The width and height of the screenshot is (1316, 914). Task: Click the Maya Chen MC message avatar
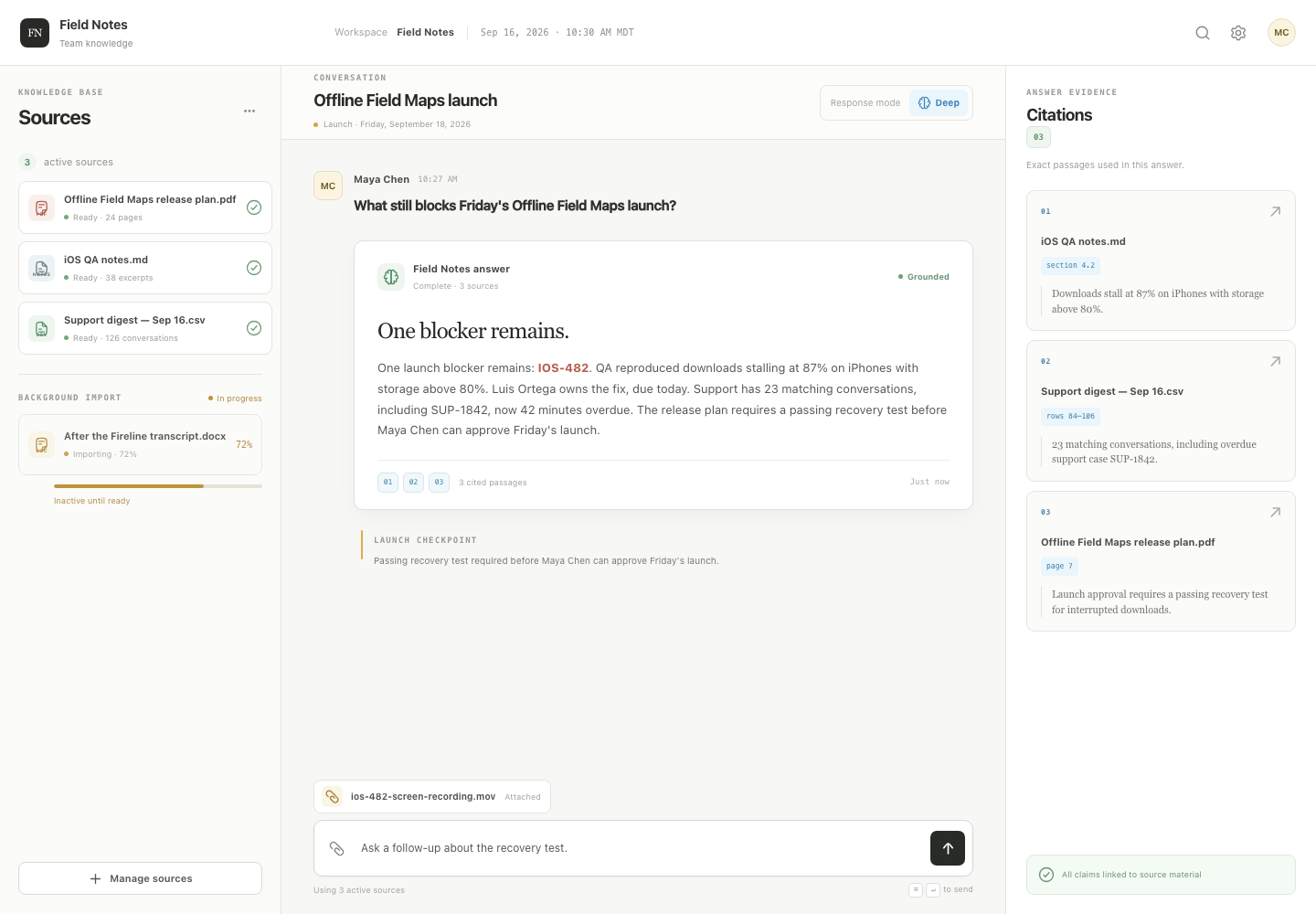pos(328,186)
